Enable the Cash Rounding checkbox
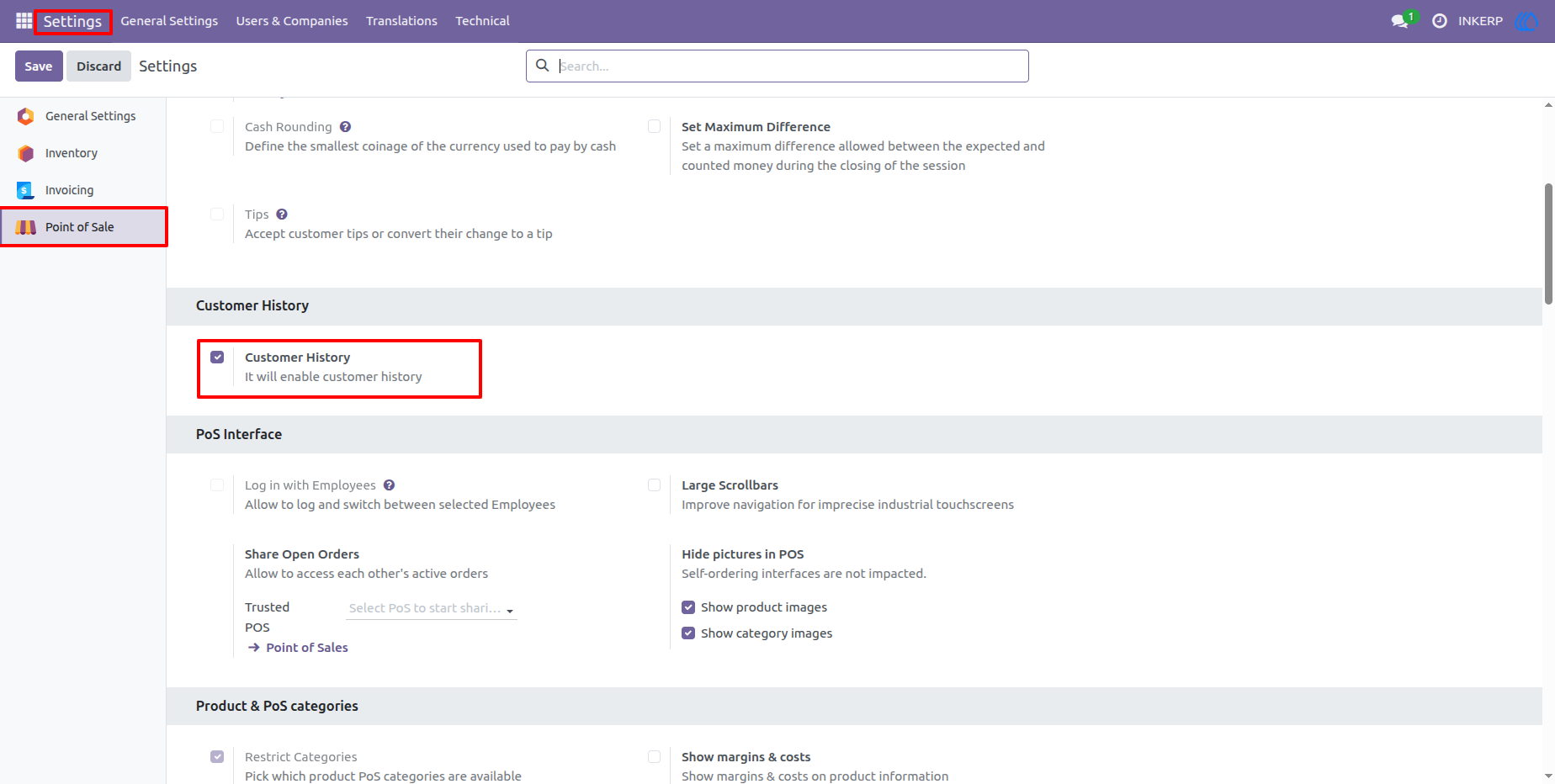The height and width of the screenshot is (784, 1555). (x=217, y=127)
